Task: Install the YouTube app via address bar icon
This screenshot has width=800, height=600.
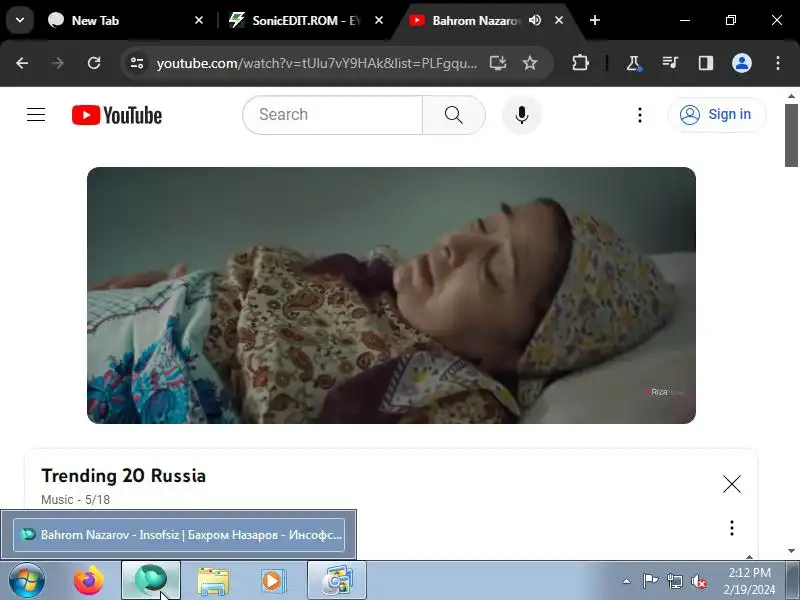Action: (x=498, y=63)
